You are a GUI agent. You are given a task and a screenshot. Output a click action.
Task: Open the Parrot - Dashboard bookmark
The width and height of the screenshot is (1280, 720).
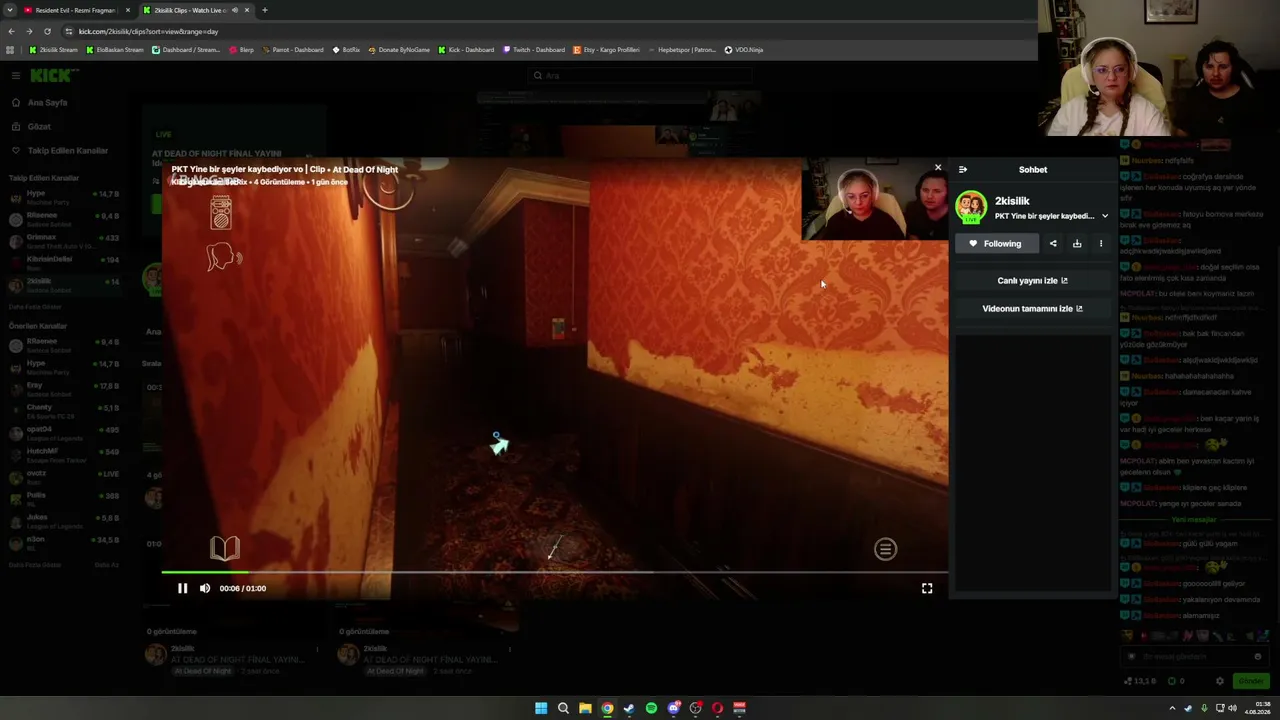(292, 50)
